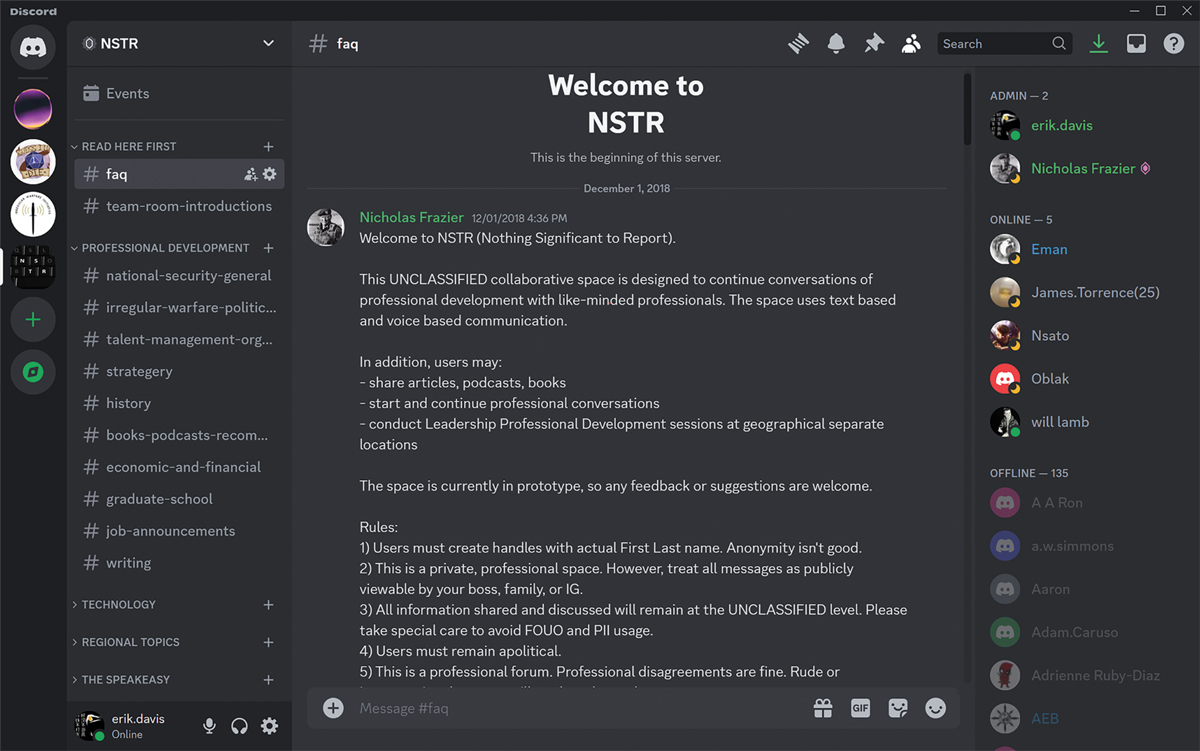This screenshot has width=1200, height=751.
Task: Open the sticker picker icon
Action: 898,708
